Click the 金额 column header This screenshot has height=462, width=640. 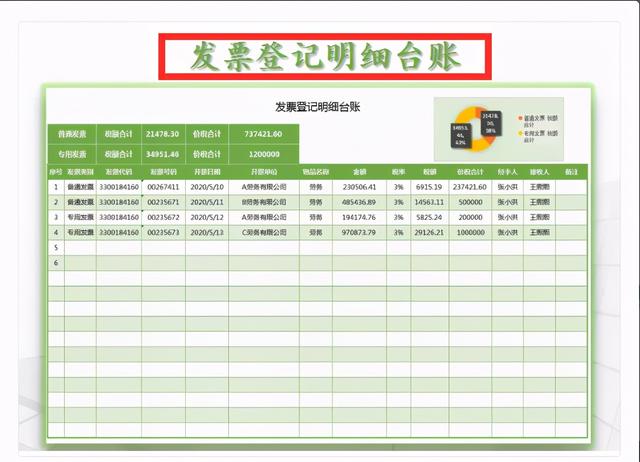(359, 172)
